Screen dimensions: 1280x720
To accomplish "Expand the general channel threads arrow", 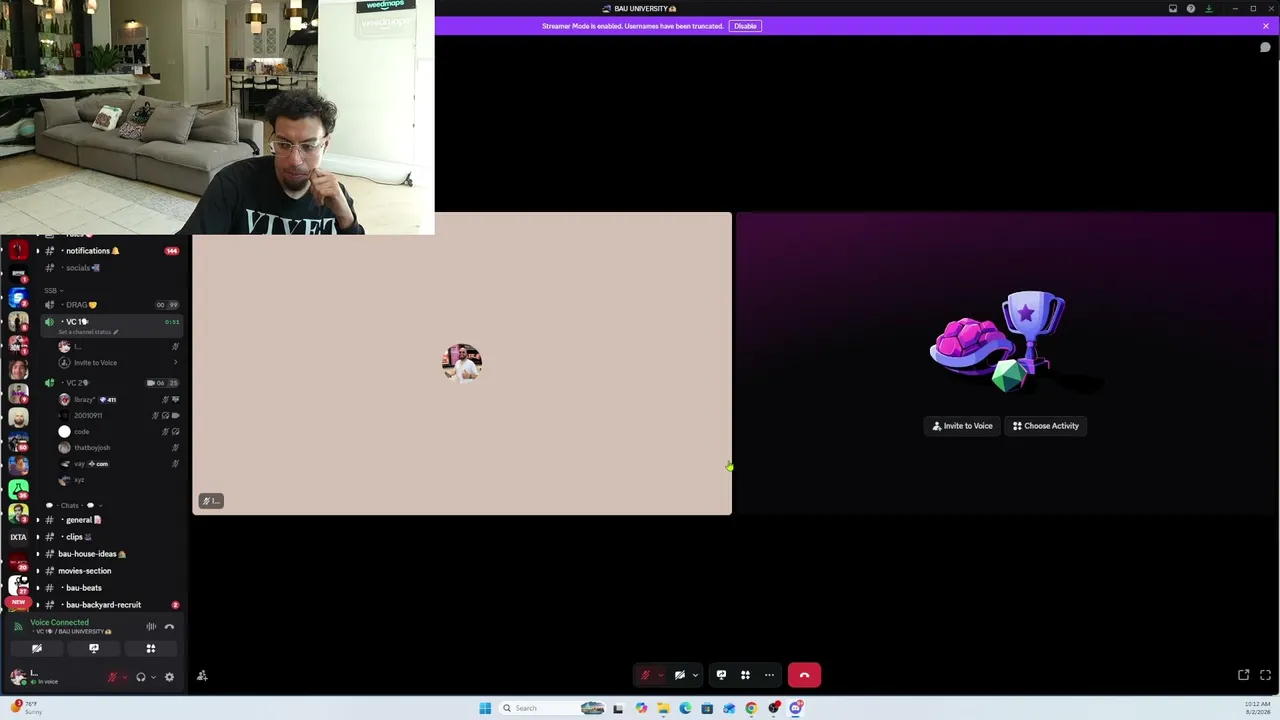I will point(38,520).
